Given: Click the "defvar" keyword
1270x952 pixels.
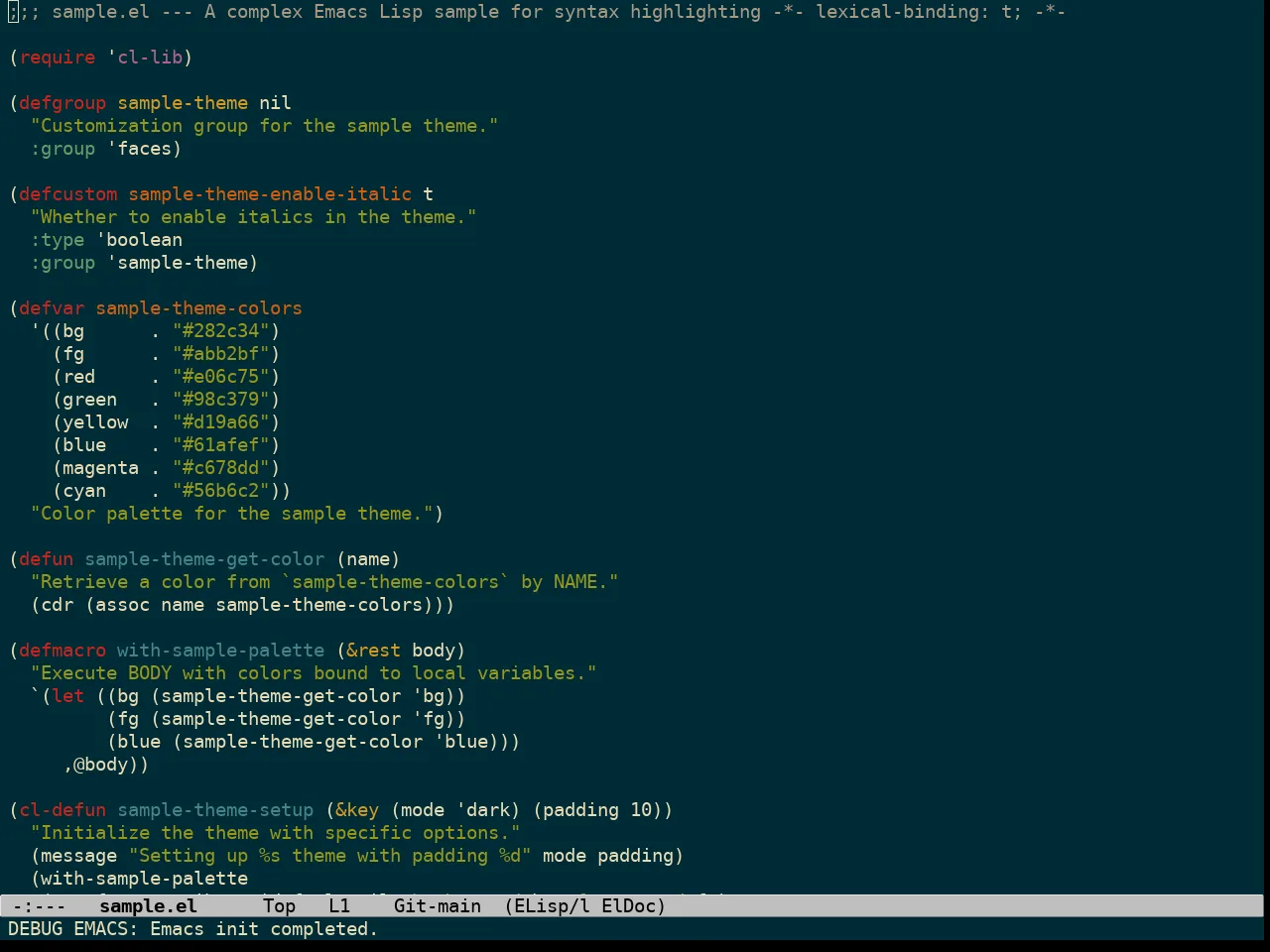Looking at the screenshot, I should (52, 308).
